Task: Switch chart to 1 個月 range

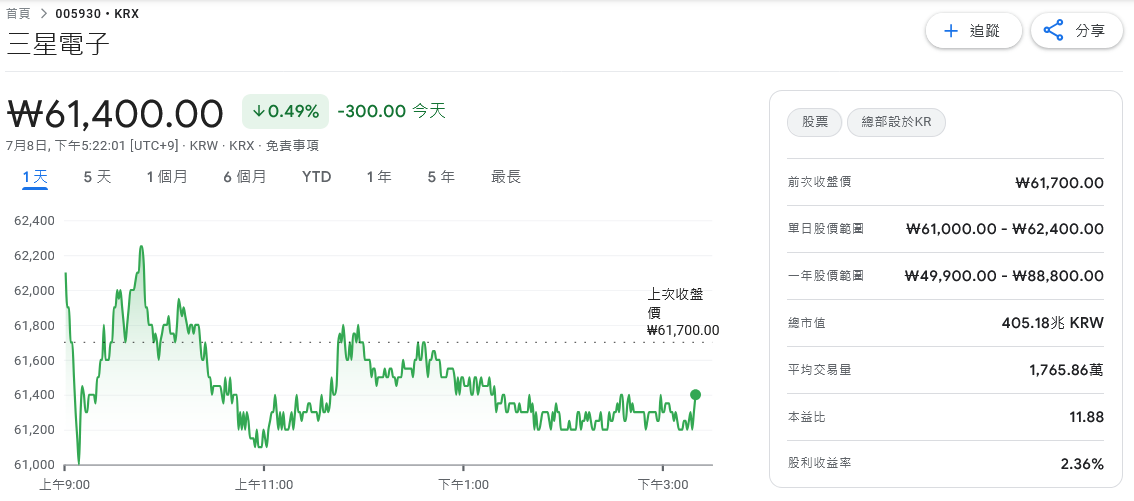Action: point(167,177)
